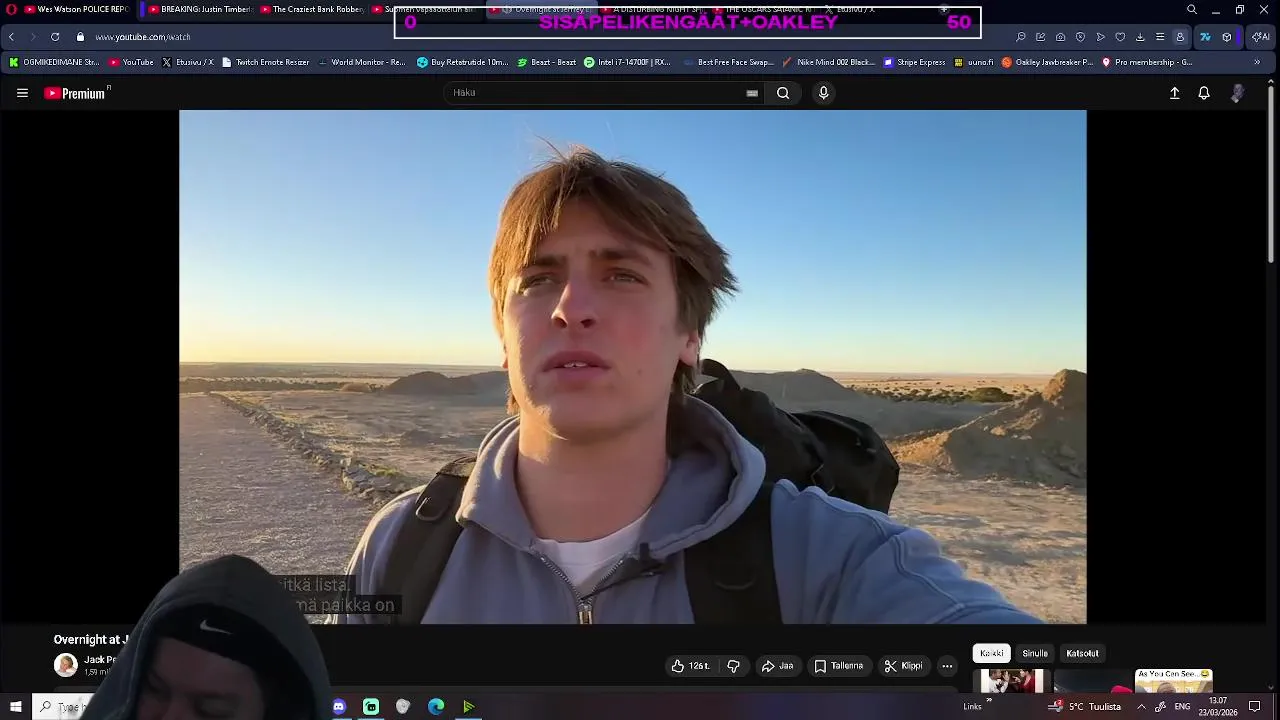Open Beazt - Beazt bookmark

coord(547,62)
